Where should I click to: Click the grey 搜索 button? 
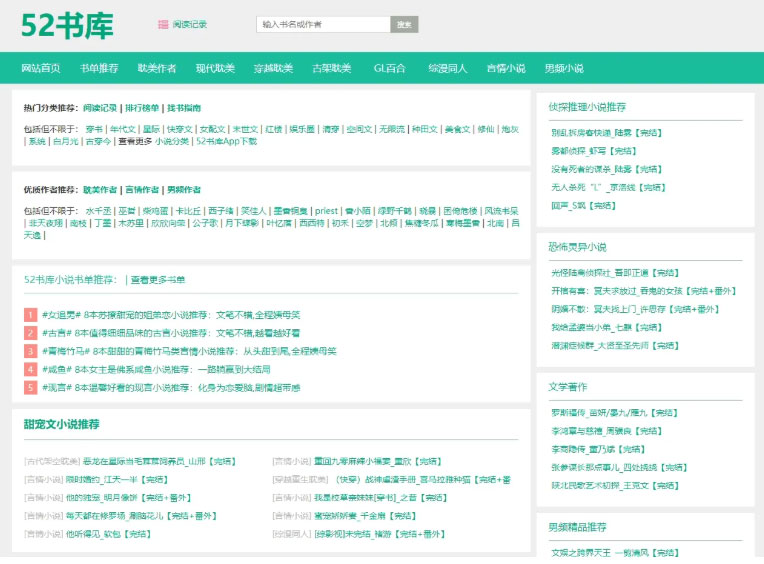point(404,24)
